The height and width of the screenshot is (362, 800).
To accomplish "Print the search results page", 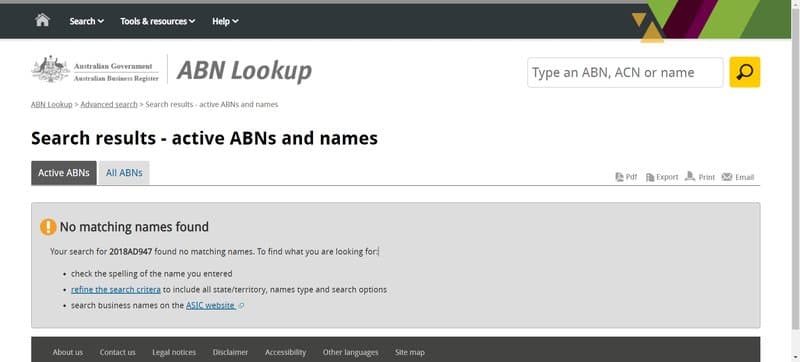I will [x=699, y=177].
